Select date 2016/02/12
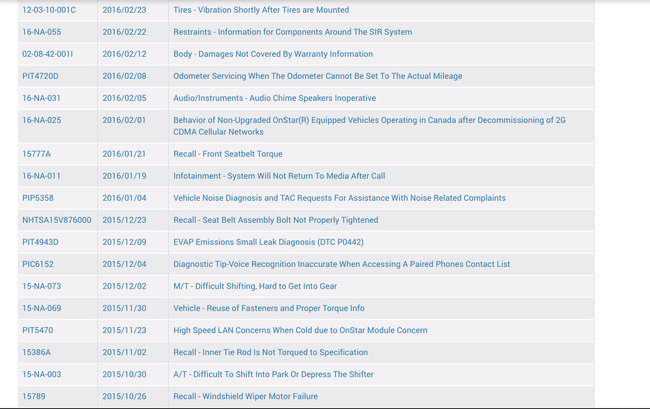 click(x=124, y=54)
